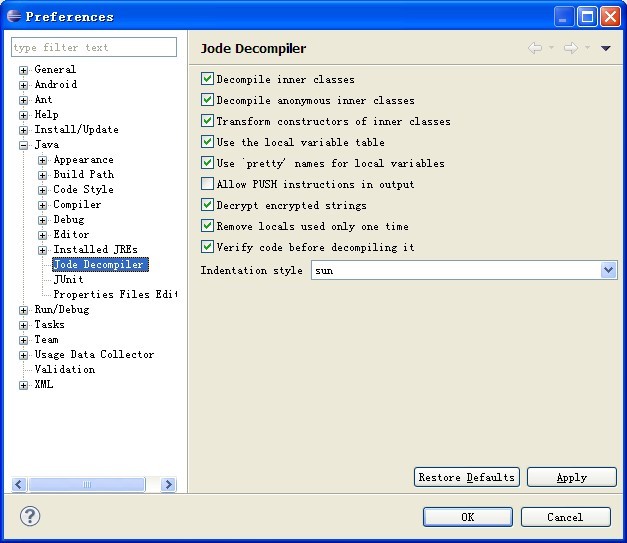Open forward history dropdown arrow
The height and width of the screenshot is (543, 627).
[587, 48]
